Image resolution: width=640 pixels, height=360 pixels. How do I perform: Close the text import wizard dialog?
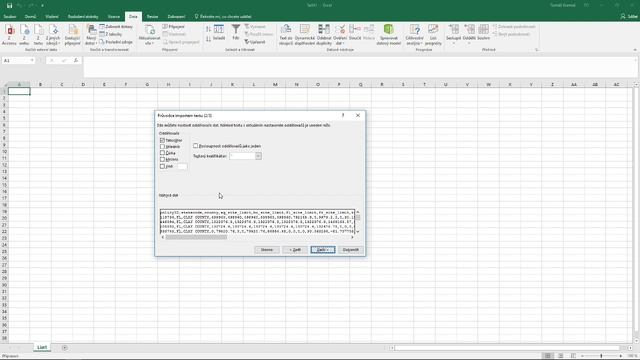click(x=358, y=116)
